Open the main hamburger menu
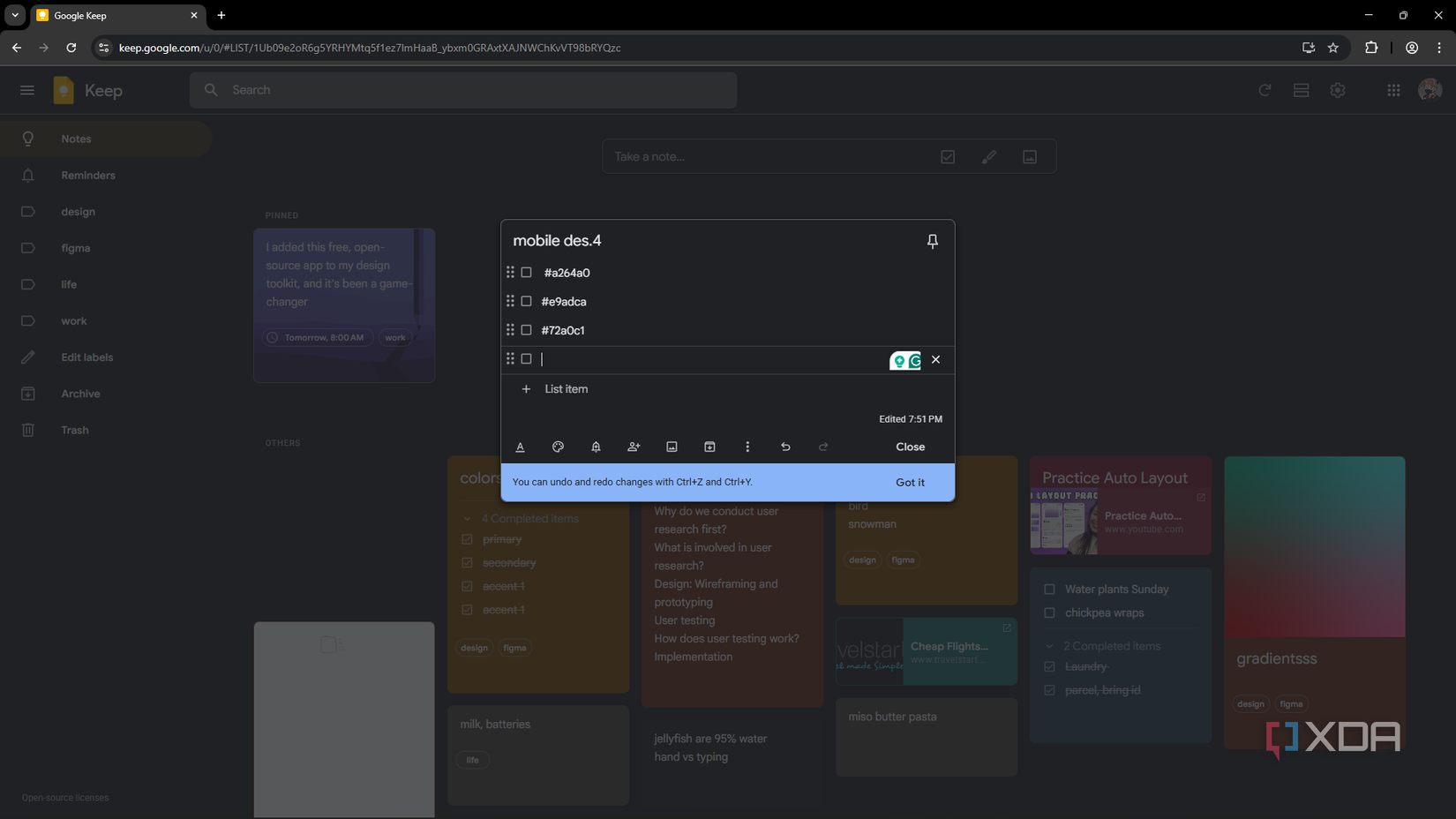This screenshot has width=1456, height=819. [x=27, y=90]
